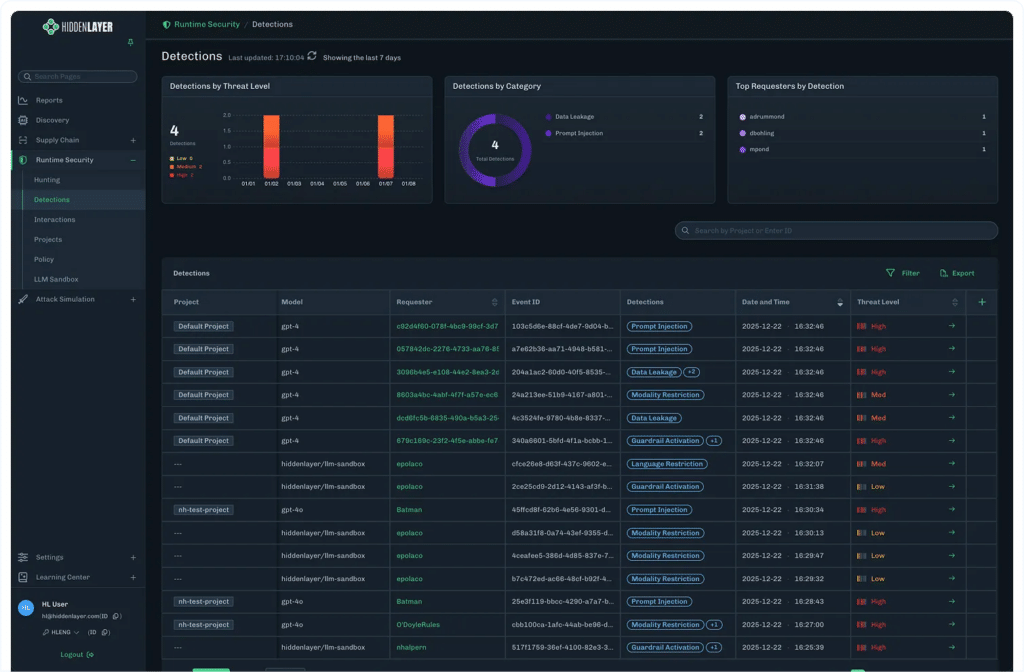
Task: Expand the Settings section
Action: [133, 558]
